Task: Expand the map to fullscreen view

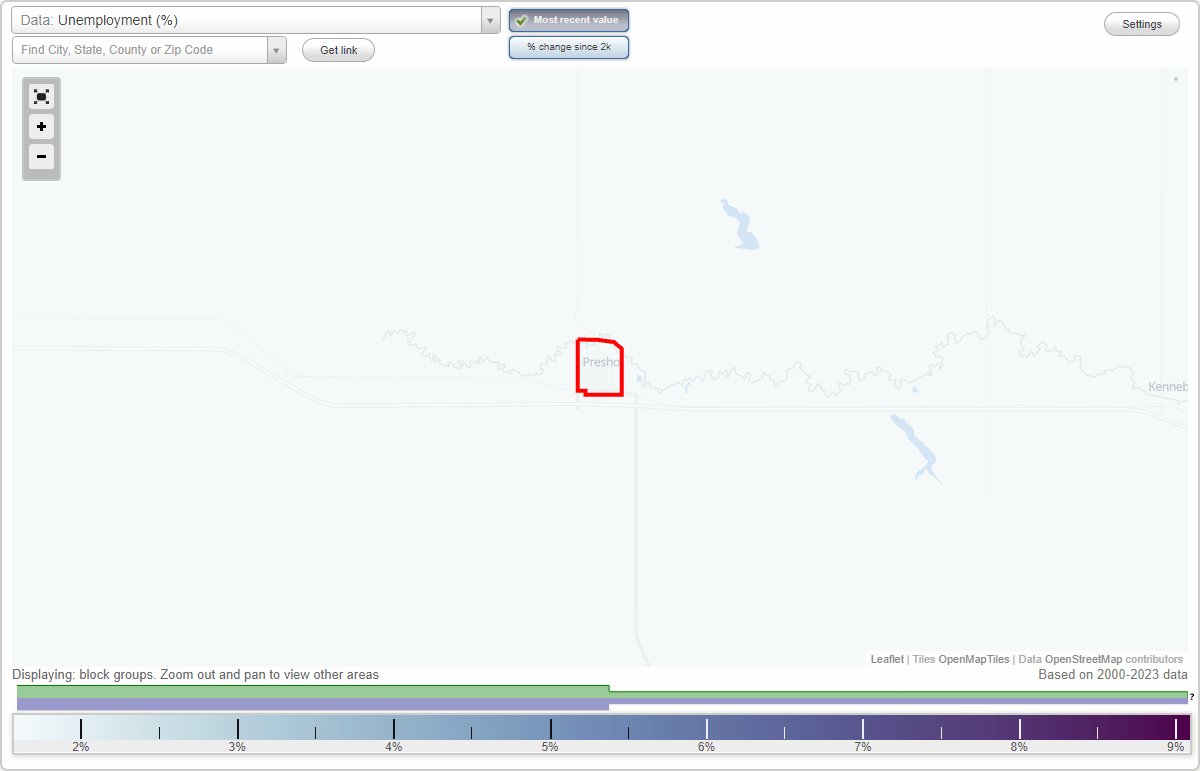Action: (x=41, y=96)
